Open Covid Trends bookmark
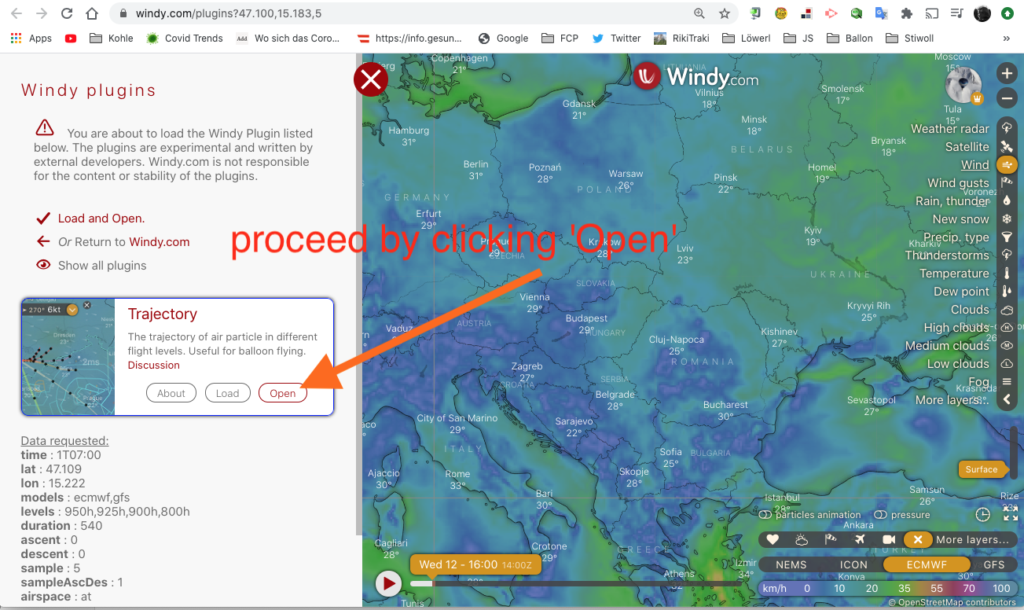This screenshot has height=610, width=1024. [x=185, y=39]
